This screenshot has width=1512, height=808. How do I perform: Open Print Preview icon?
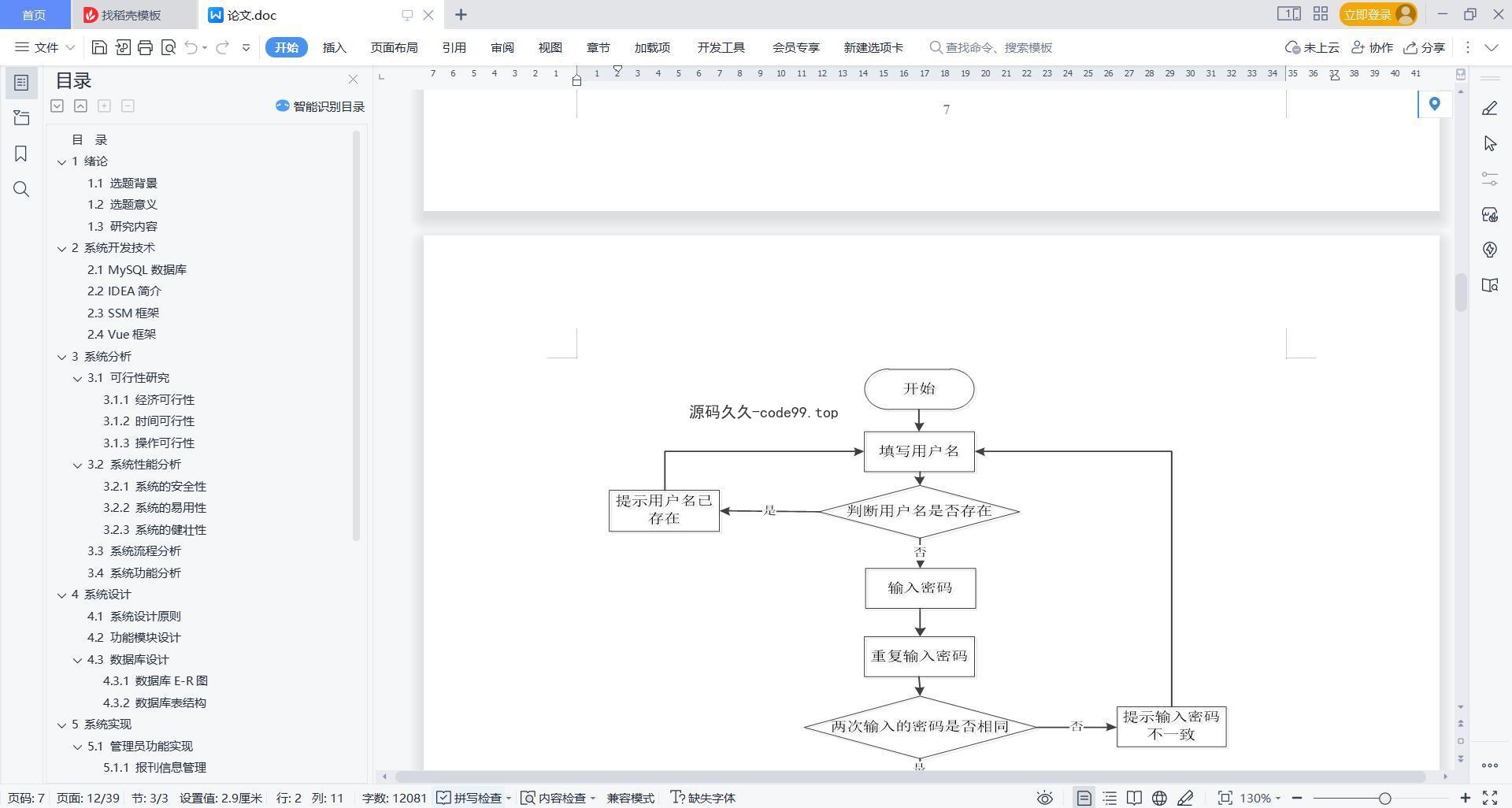pyautogui.click(x=168, y=47)
